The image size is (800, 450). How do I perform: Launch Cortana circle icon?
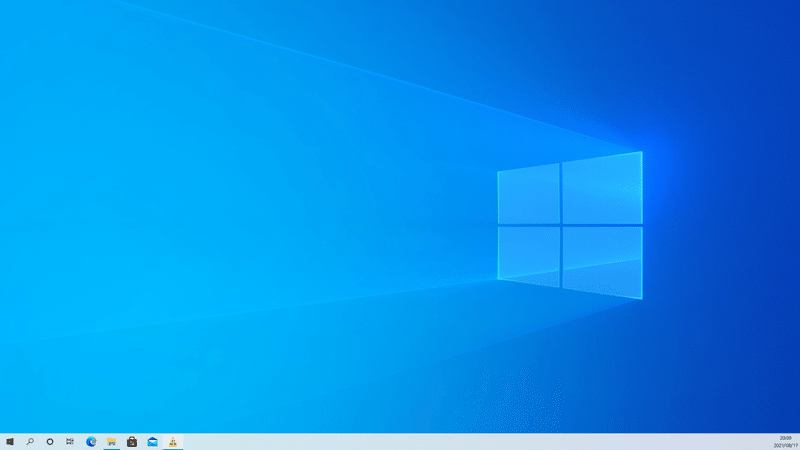(49, 442)
